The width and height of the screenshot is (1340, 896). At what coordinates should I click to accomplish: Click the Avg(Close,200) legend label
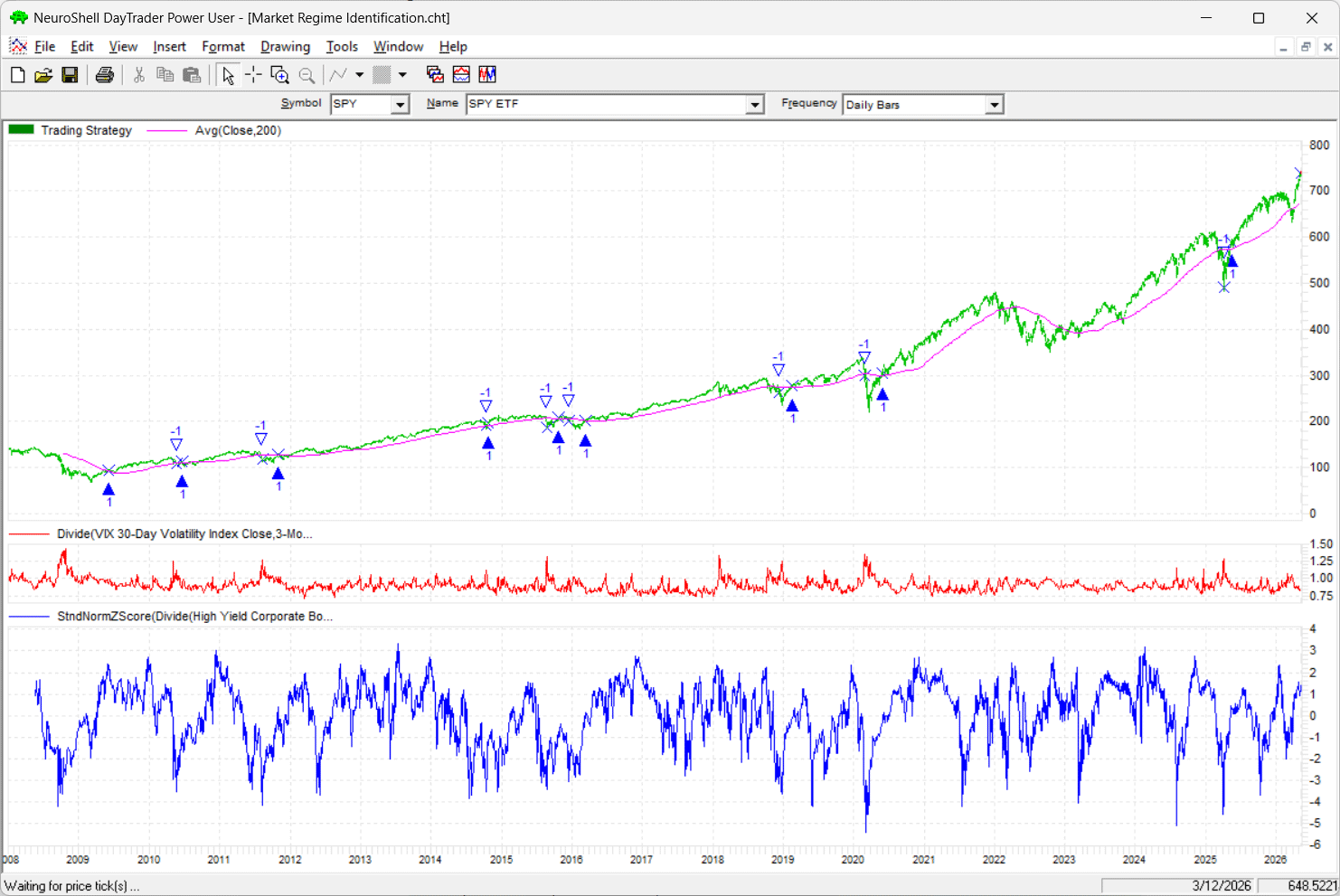[238, 130]
